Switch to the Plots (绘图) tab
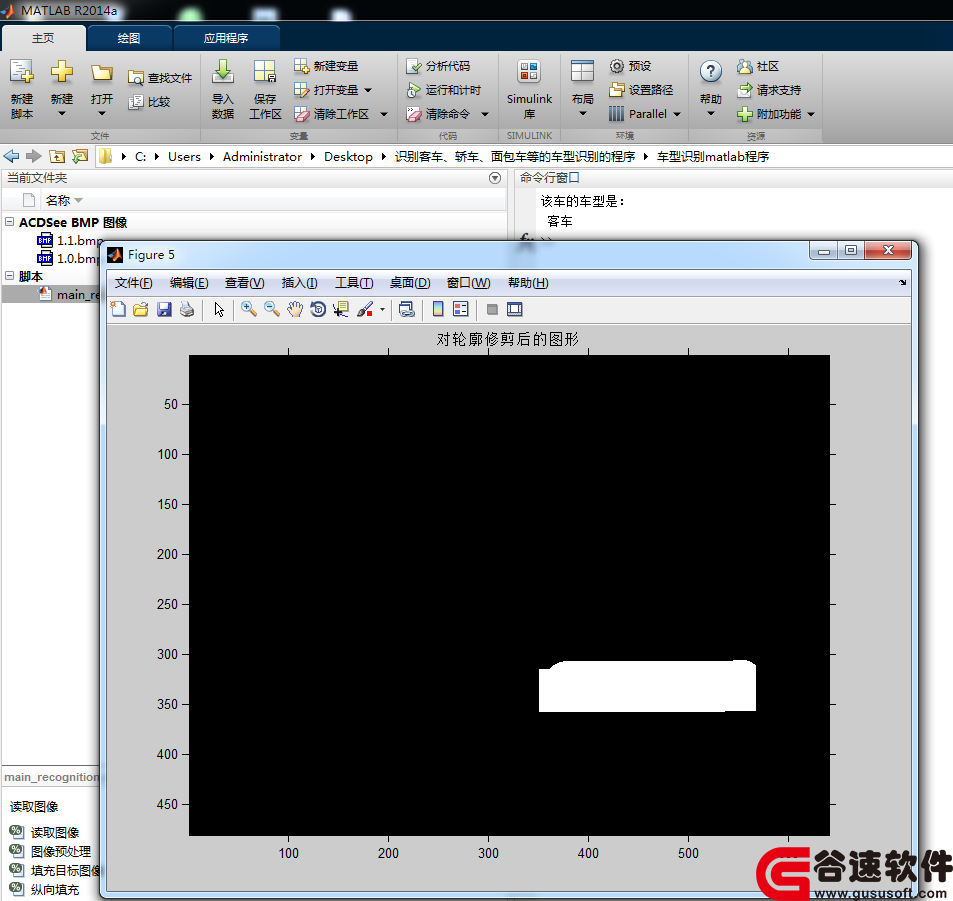Image resolution: width=953 pixels, height=901 pixels. (129, 38)
